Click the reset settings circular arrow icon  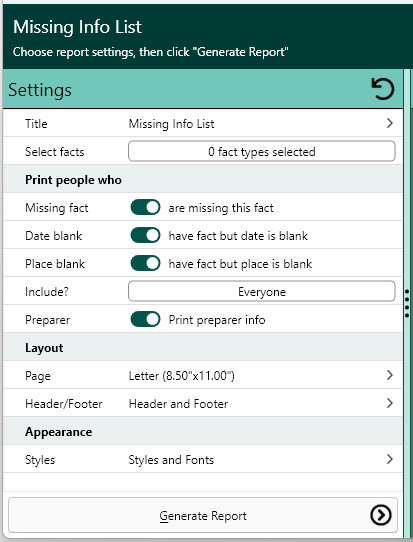(383, 89)
